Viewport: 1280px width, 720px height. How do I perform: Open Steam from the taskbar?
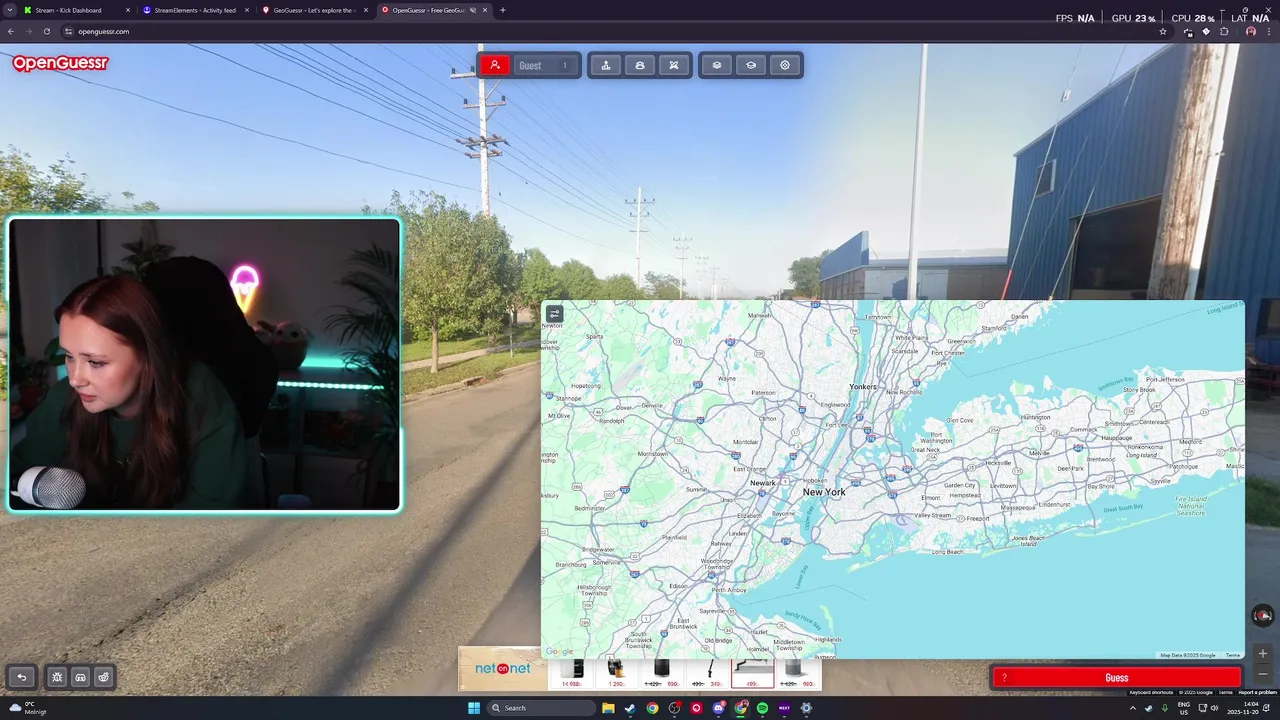[x=630, y=708]
